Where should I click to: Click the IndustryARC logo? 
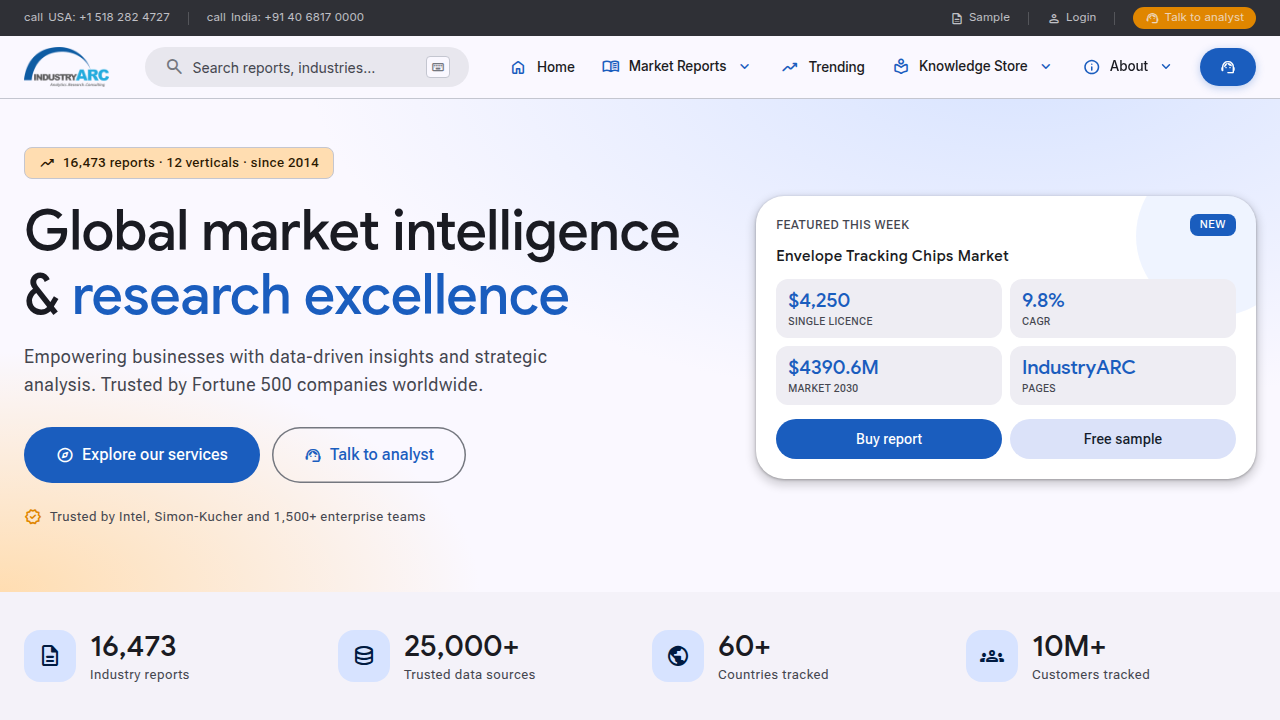[x=67, y=67]
